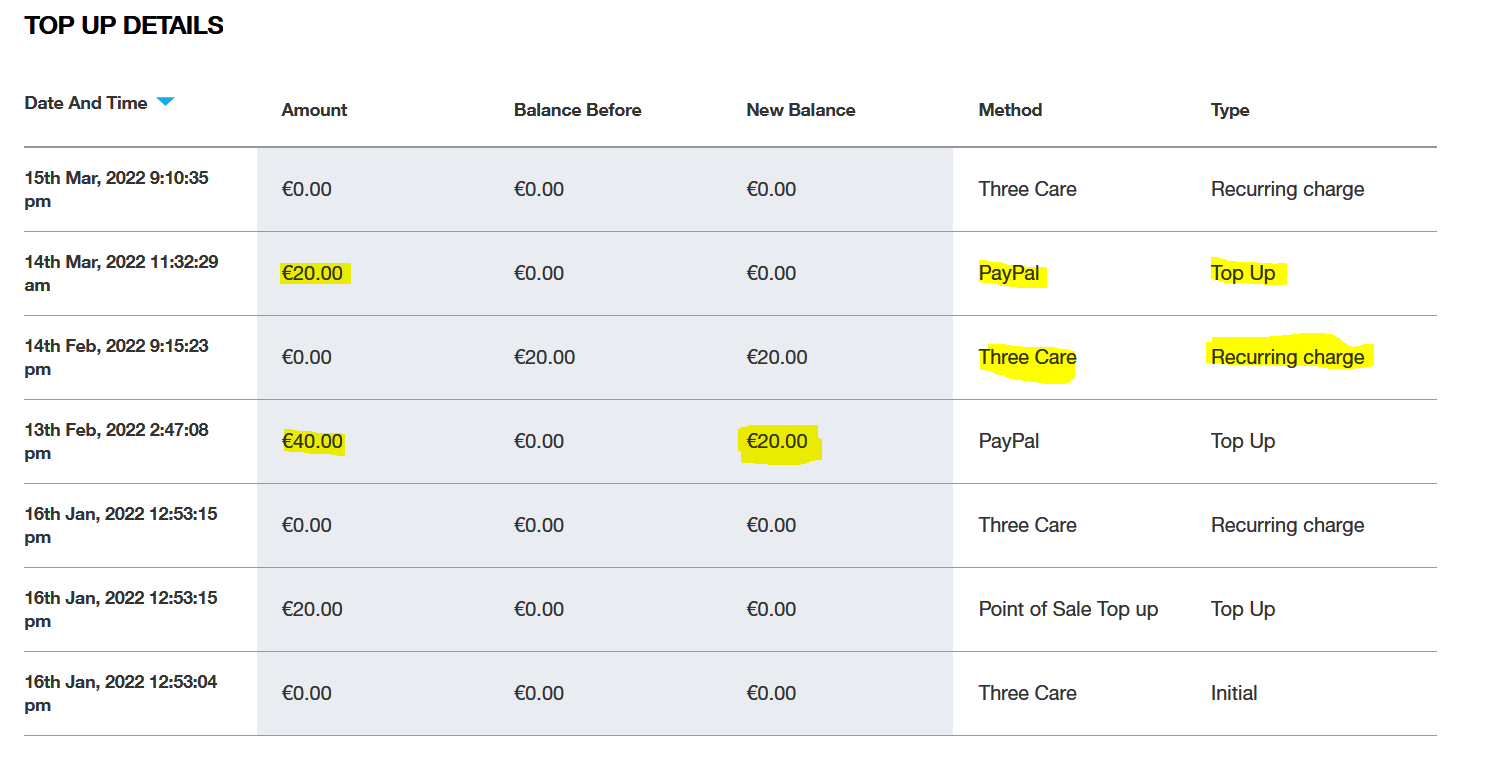Screen dimensions: 1489x761
Task: Click the Balance Before column header
Action: [x=577, y=110]
